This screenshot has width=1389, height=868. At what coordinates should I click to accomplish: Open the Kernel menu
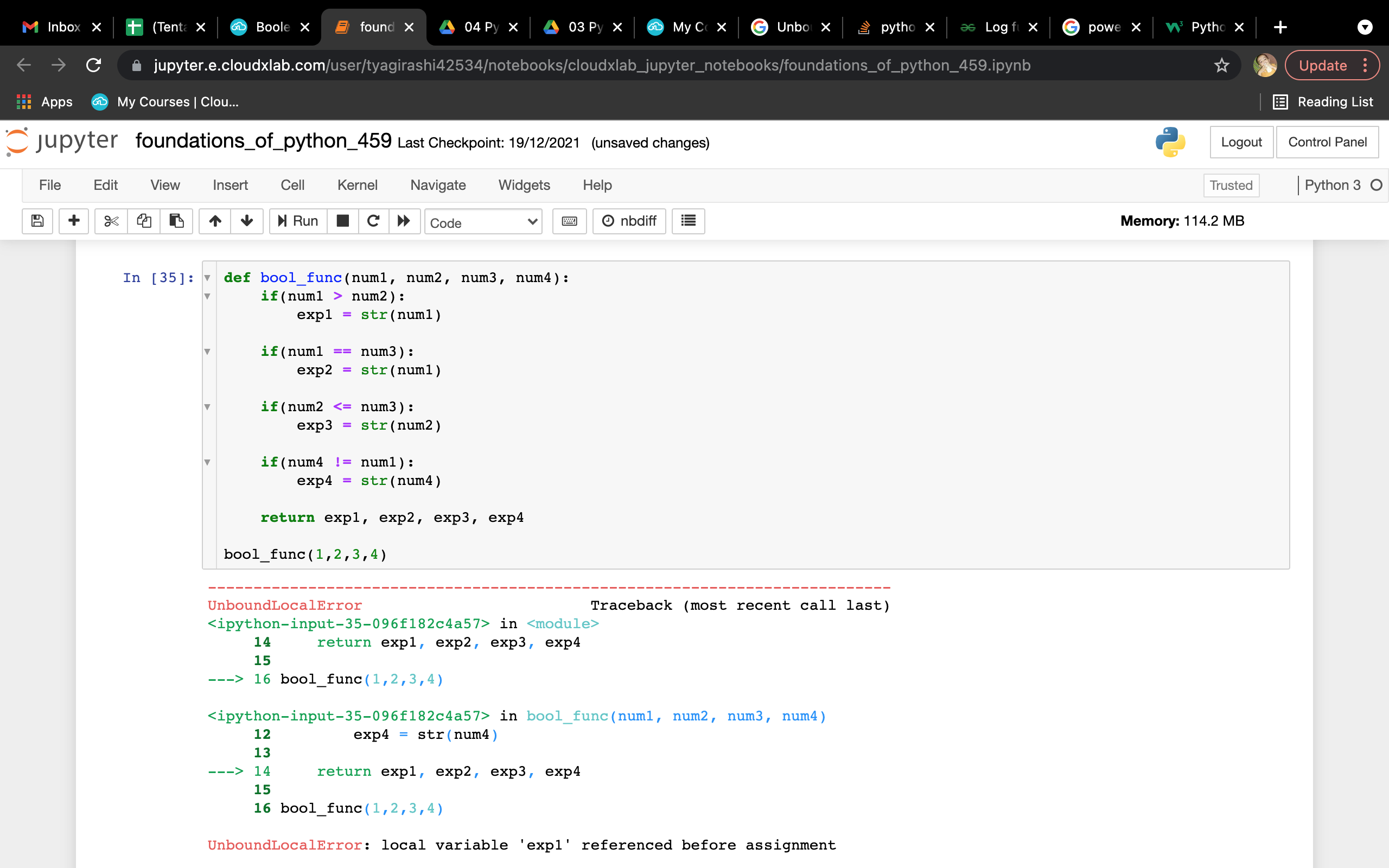coord(357,185)
